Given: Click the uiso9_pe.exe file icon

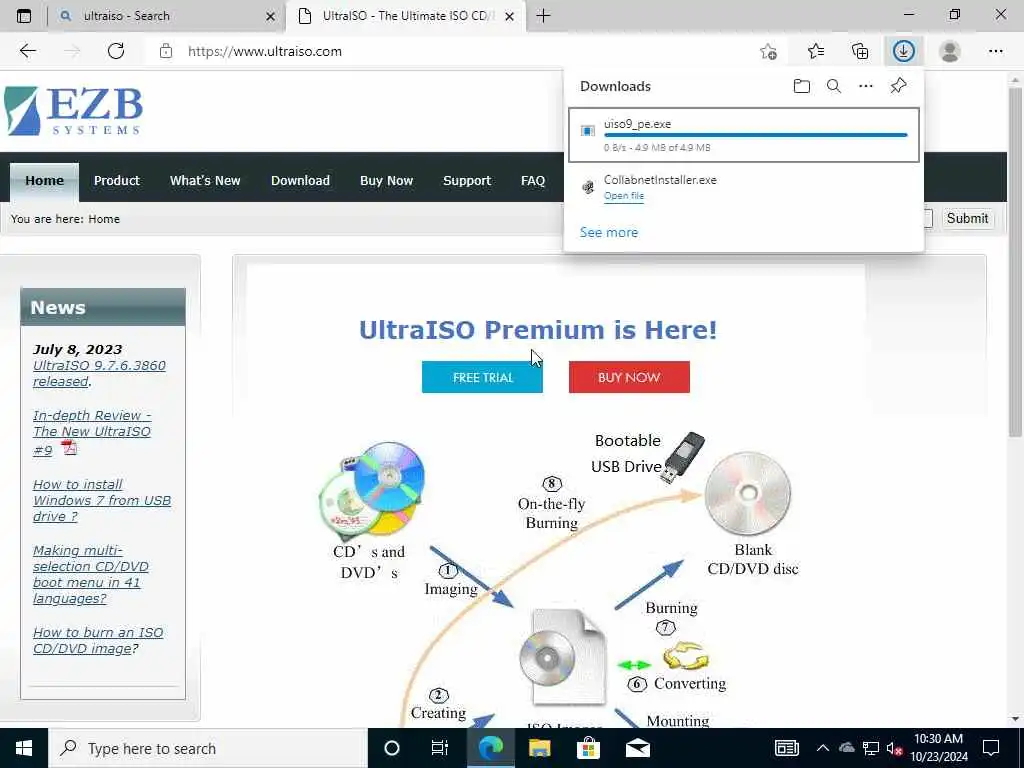Looking at the screenshot, I should point(588,131).
